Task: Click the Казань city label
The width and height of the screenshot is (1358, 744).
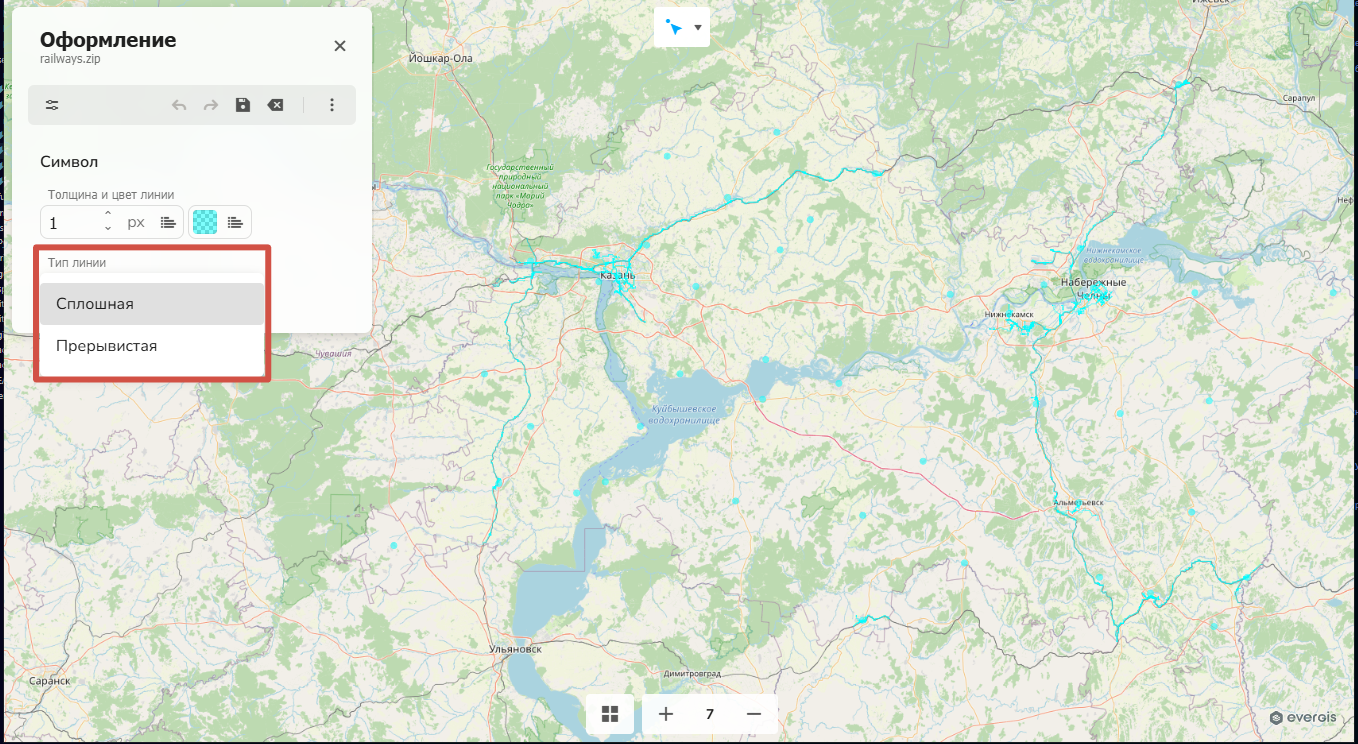Action: coord(618,275)
